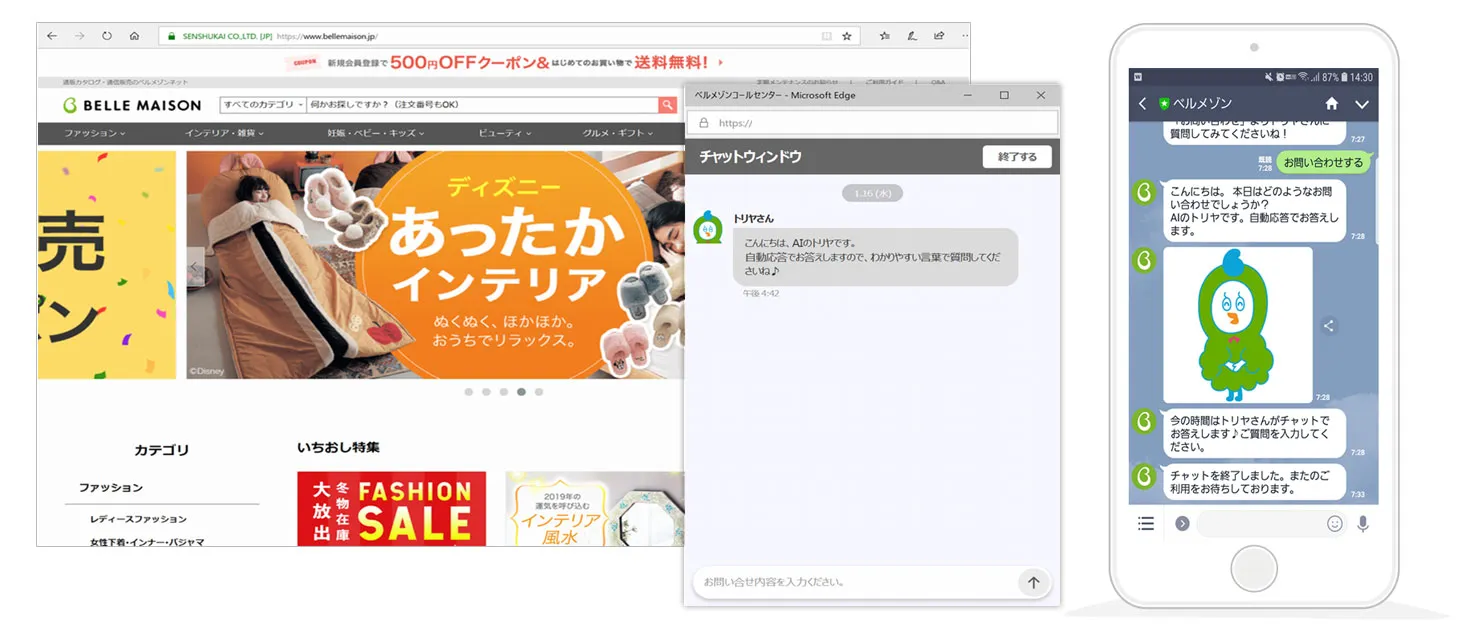
Task: Click the browser home icon
Action: coord(134,36)
